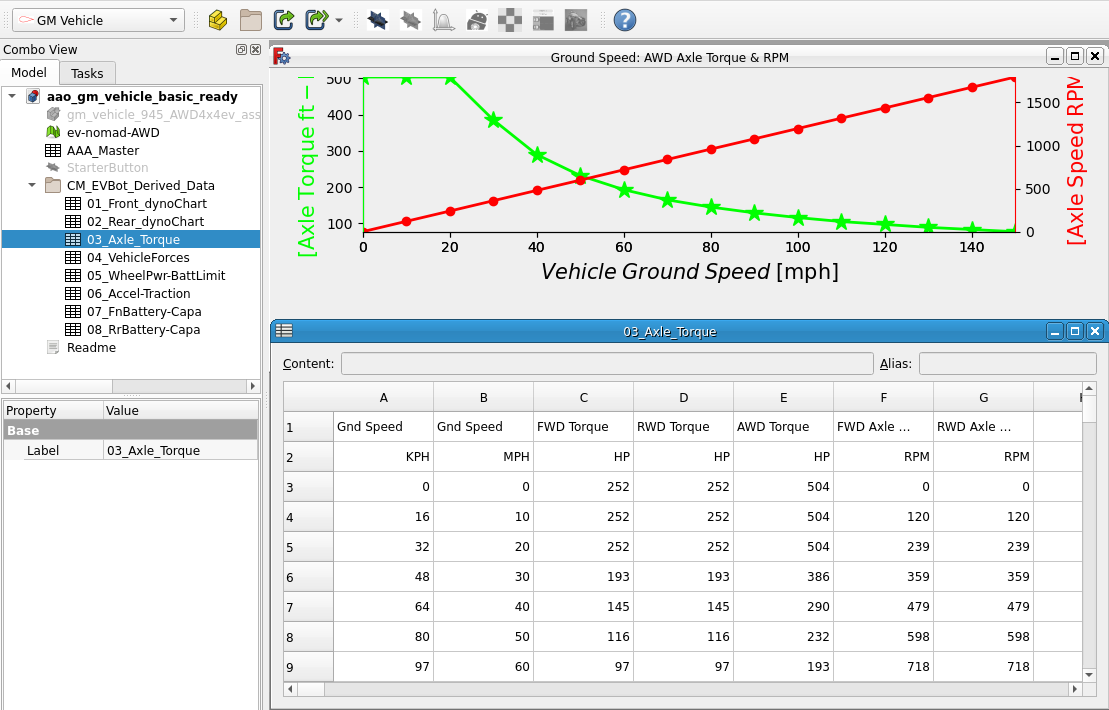Viewport: 1109px width, 710px height.
Task: Click the Android robot toolbar icon
Action: point(477,19)
